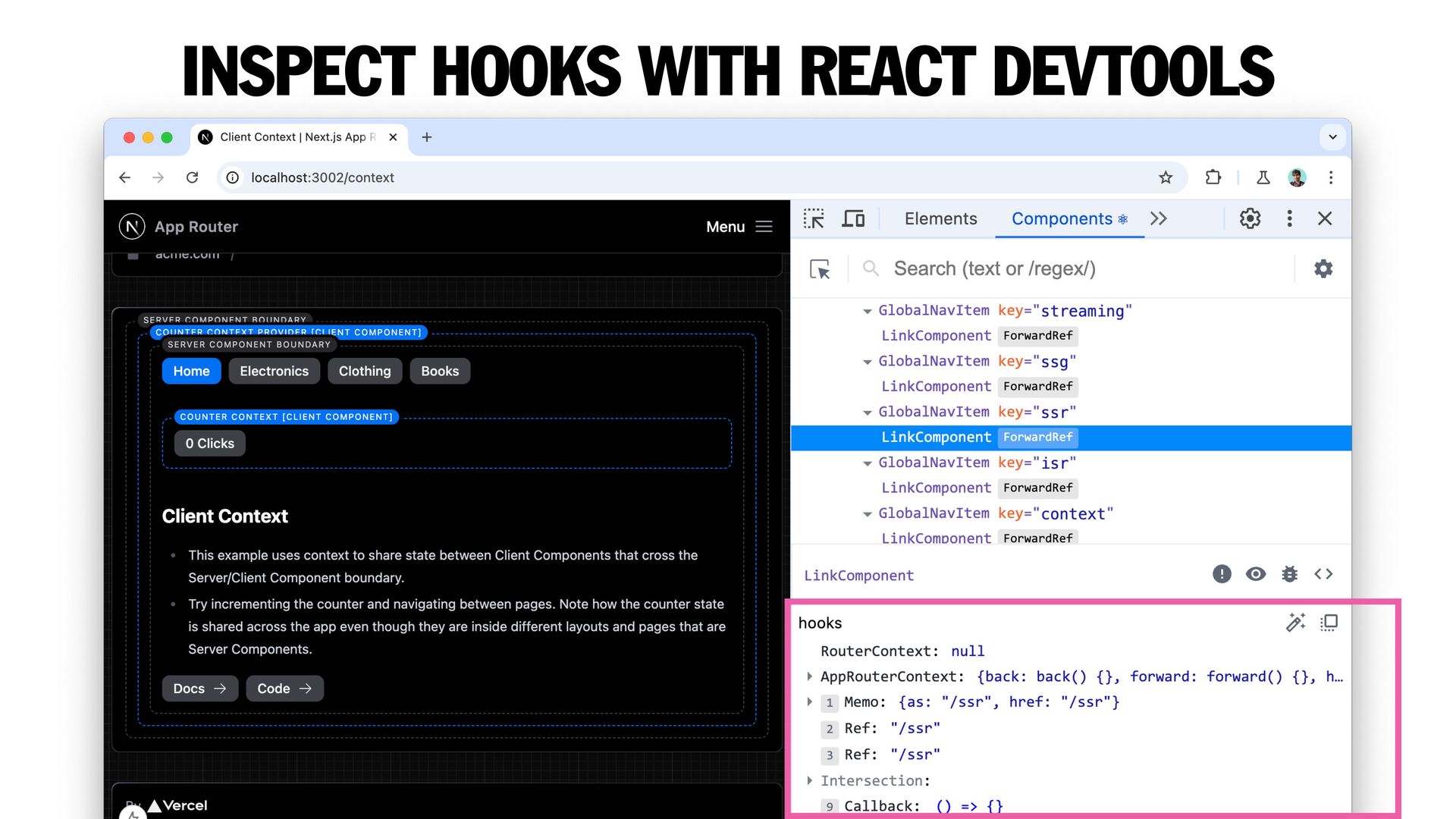
Task: Click the log component data bug icon
Action: (x=1289, y=574)
